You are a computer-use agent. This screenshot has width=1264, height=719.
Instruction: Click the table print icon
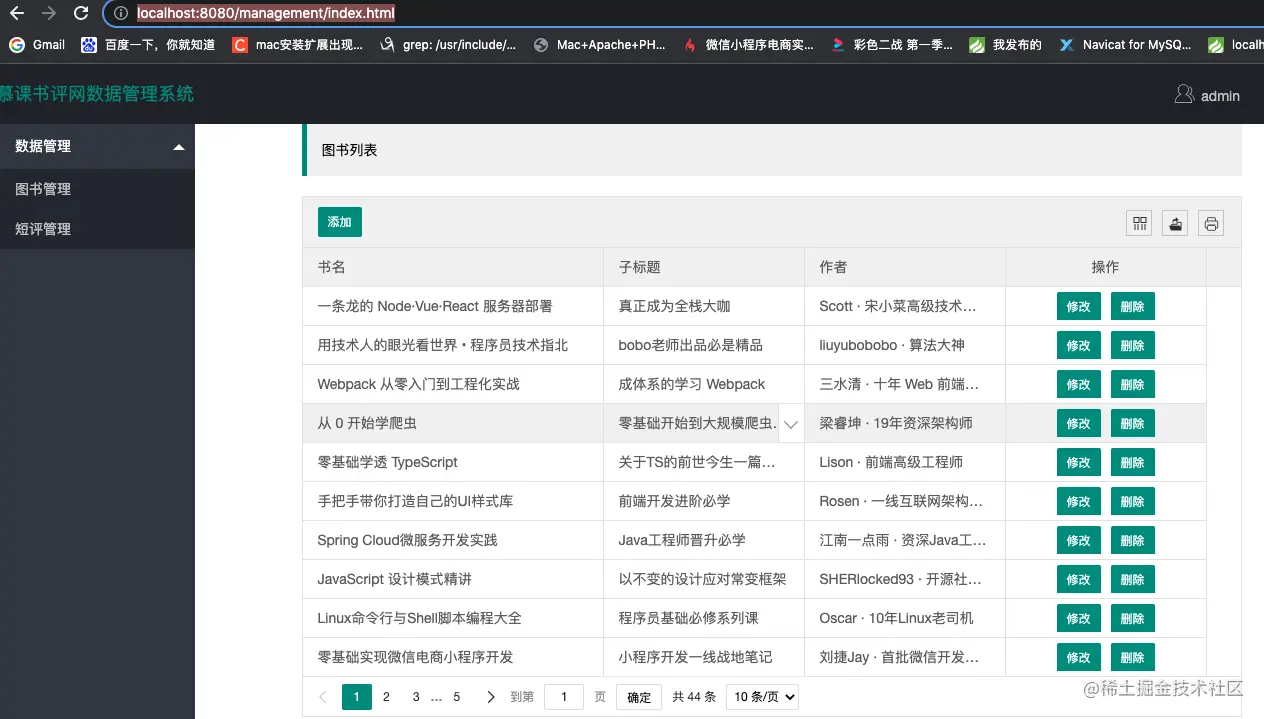1211,224
